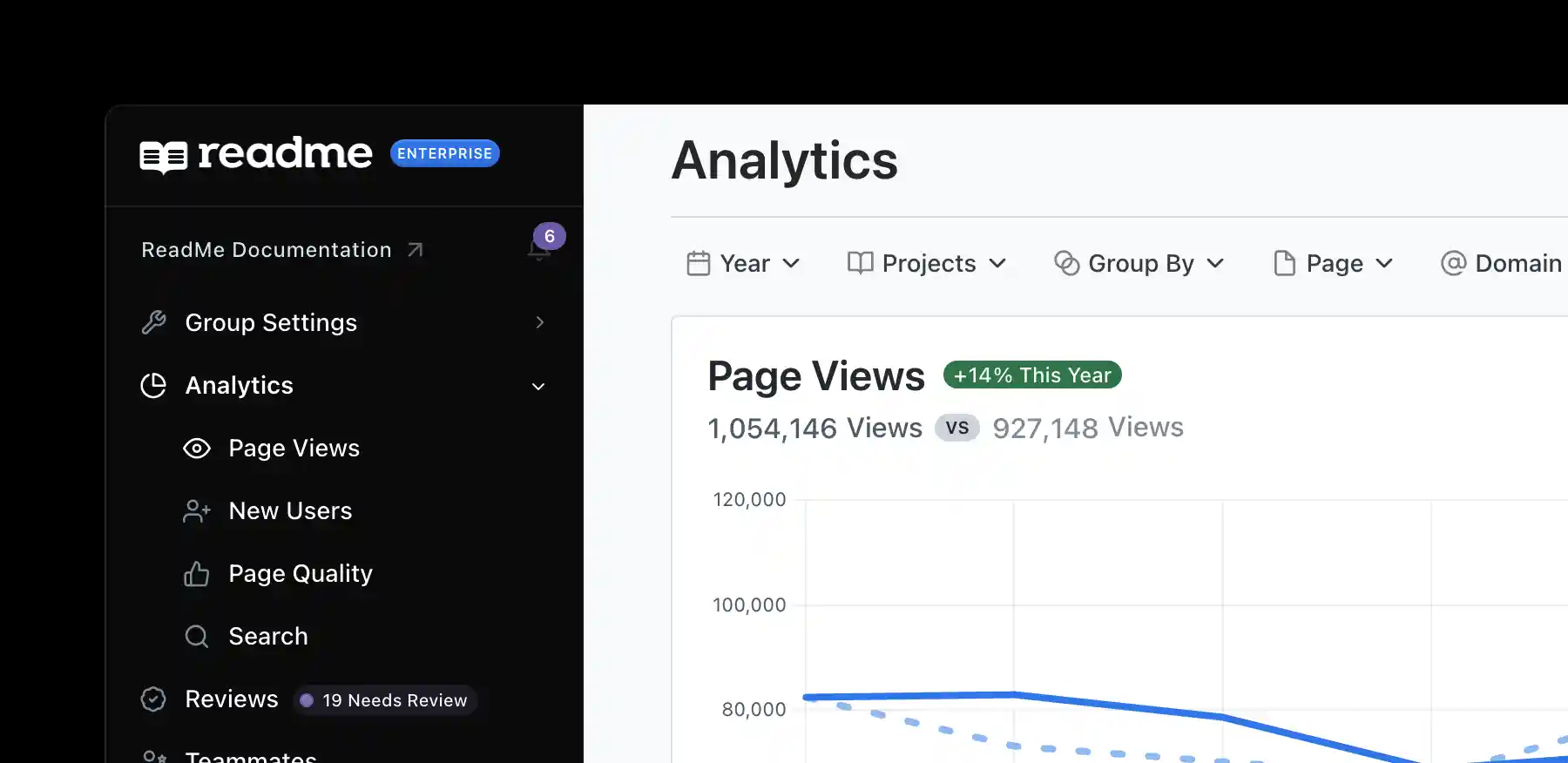
Task: Click the ENTERPRISE badge
Action: 444,153
